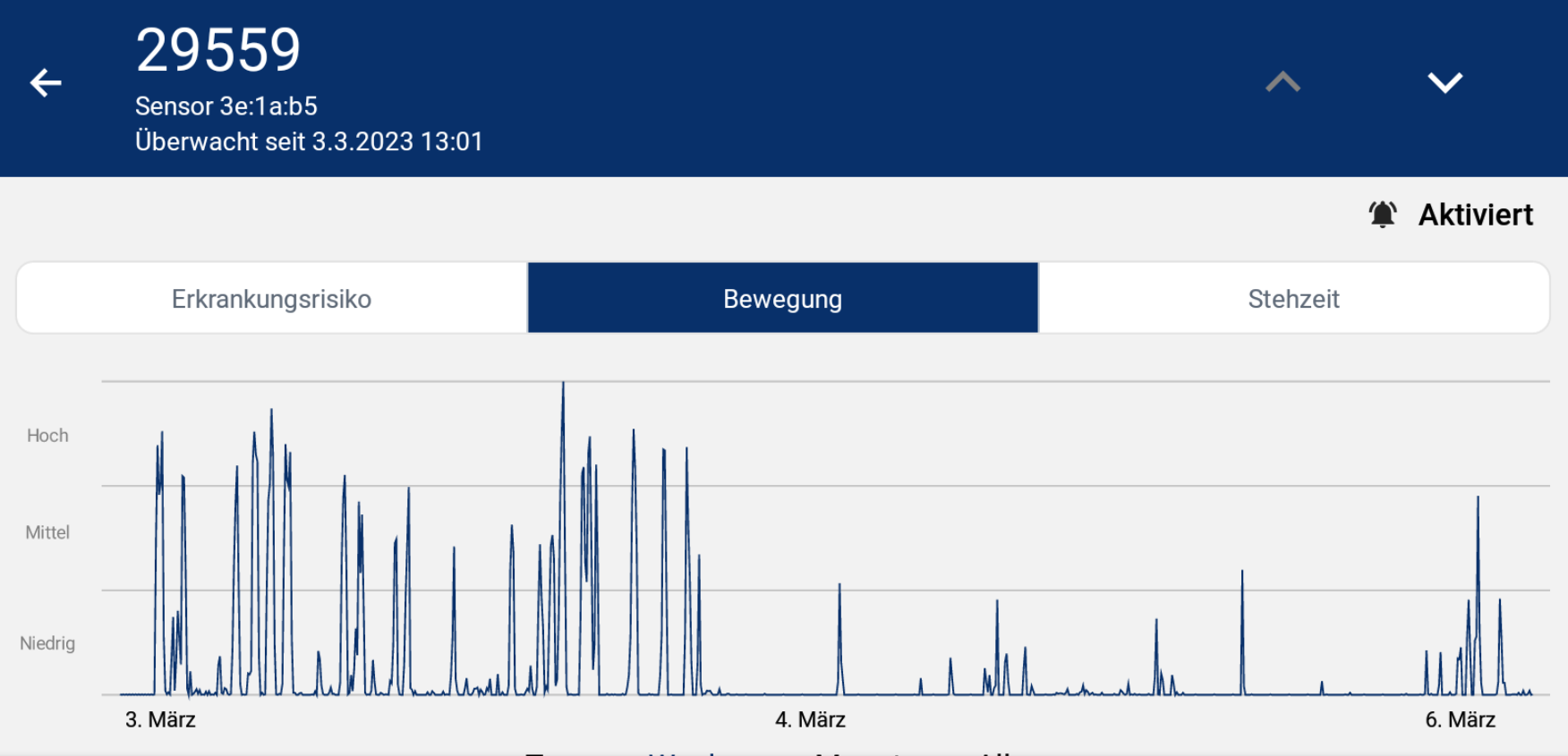The width and height of the screenshot is (1568, 756).
Task: Click the isolated peak right after 4. März
Action: 839,587
